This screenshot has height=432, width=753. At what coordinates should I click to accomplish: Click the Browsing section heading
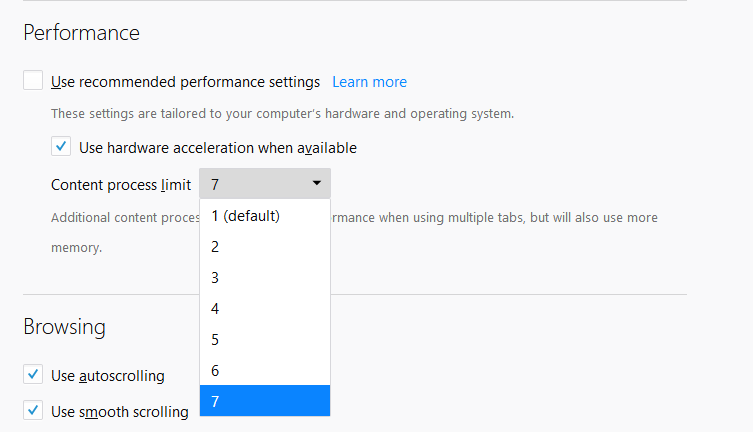pos(64,327)
